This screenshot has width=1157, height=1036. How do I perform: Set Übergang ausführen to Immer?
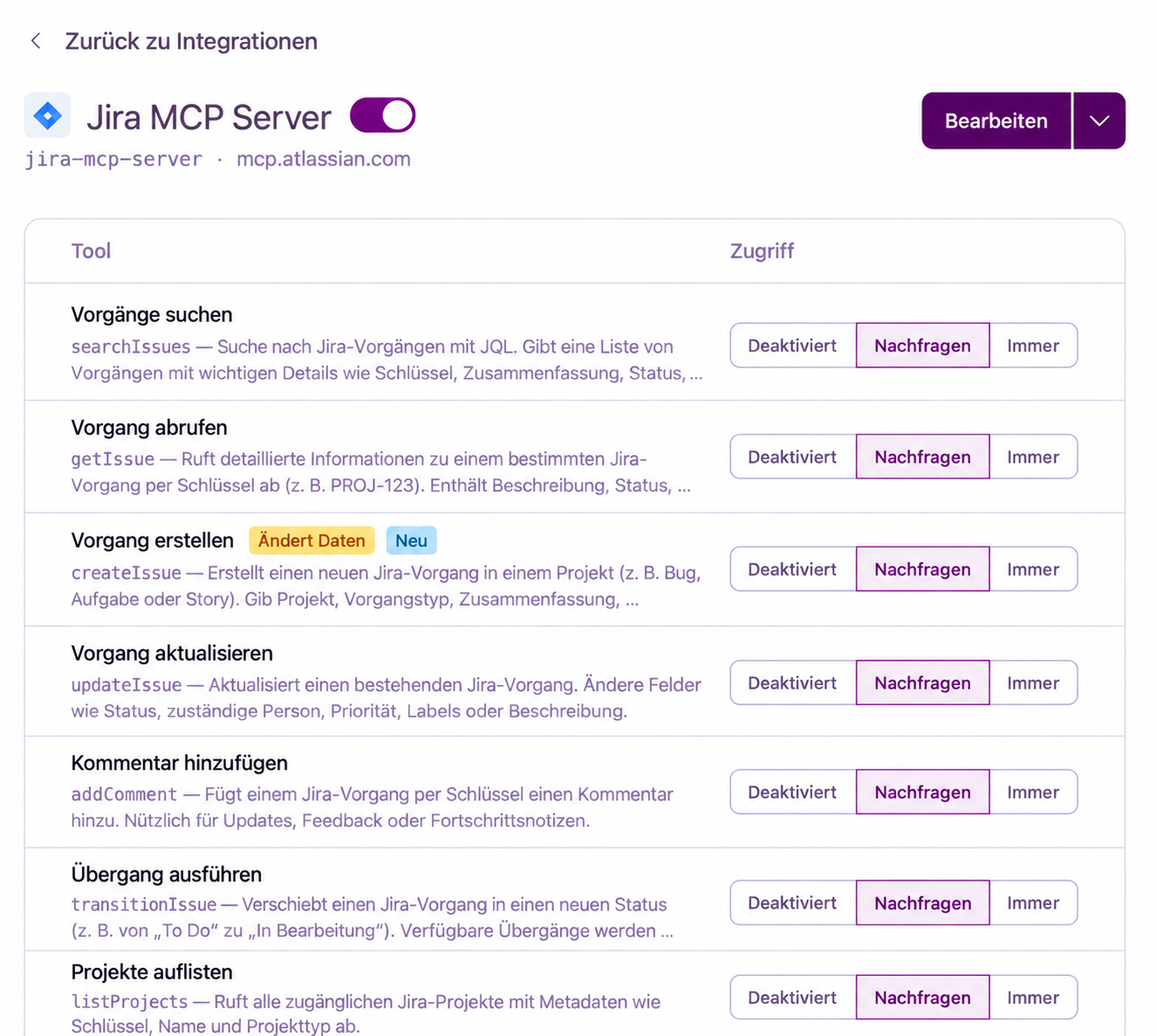pos(1033,902)
